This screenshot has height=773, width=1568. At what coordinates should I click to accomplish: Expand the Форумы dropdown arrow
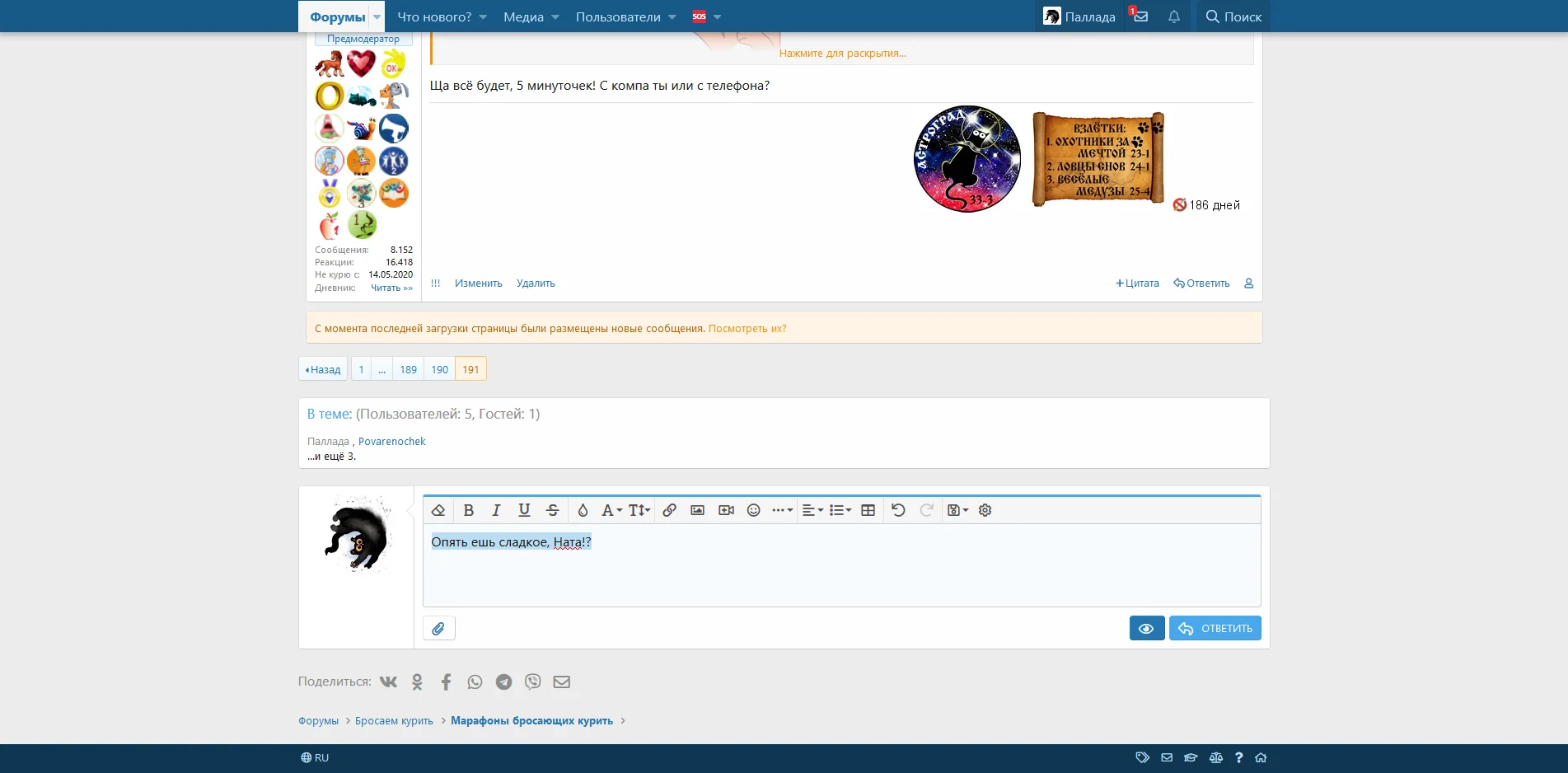[x=377, y=16]
